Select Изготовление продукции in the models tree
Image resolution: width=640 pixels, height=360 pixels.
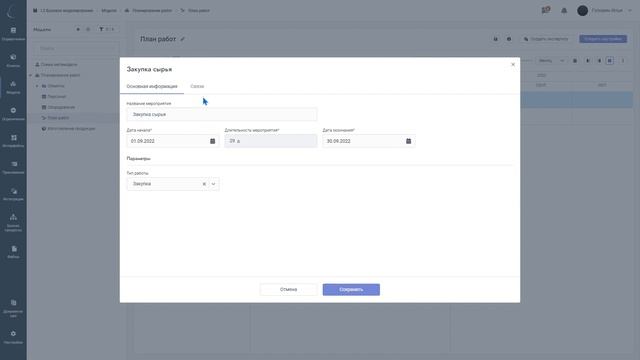pyautogui.click(x=71, y=129)
